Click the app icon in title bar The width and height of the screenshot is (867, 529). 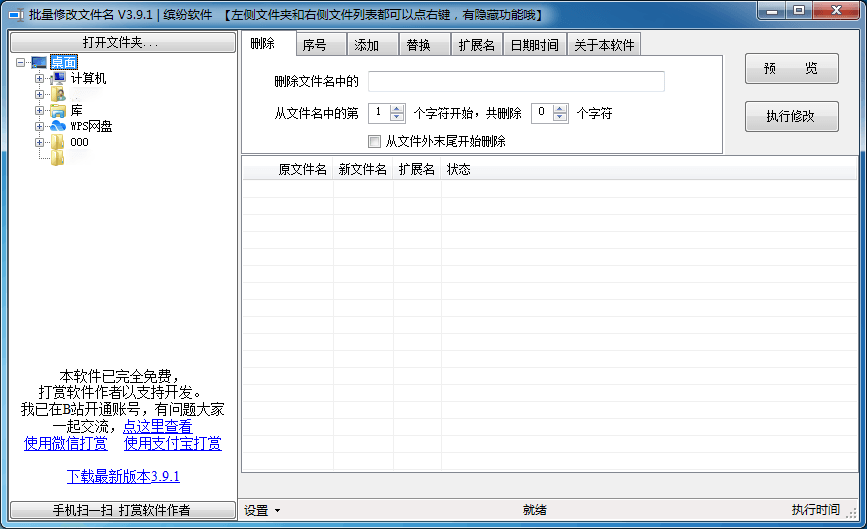point(15,14)
